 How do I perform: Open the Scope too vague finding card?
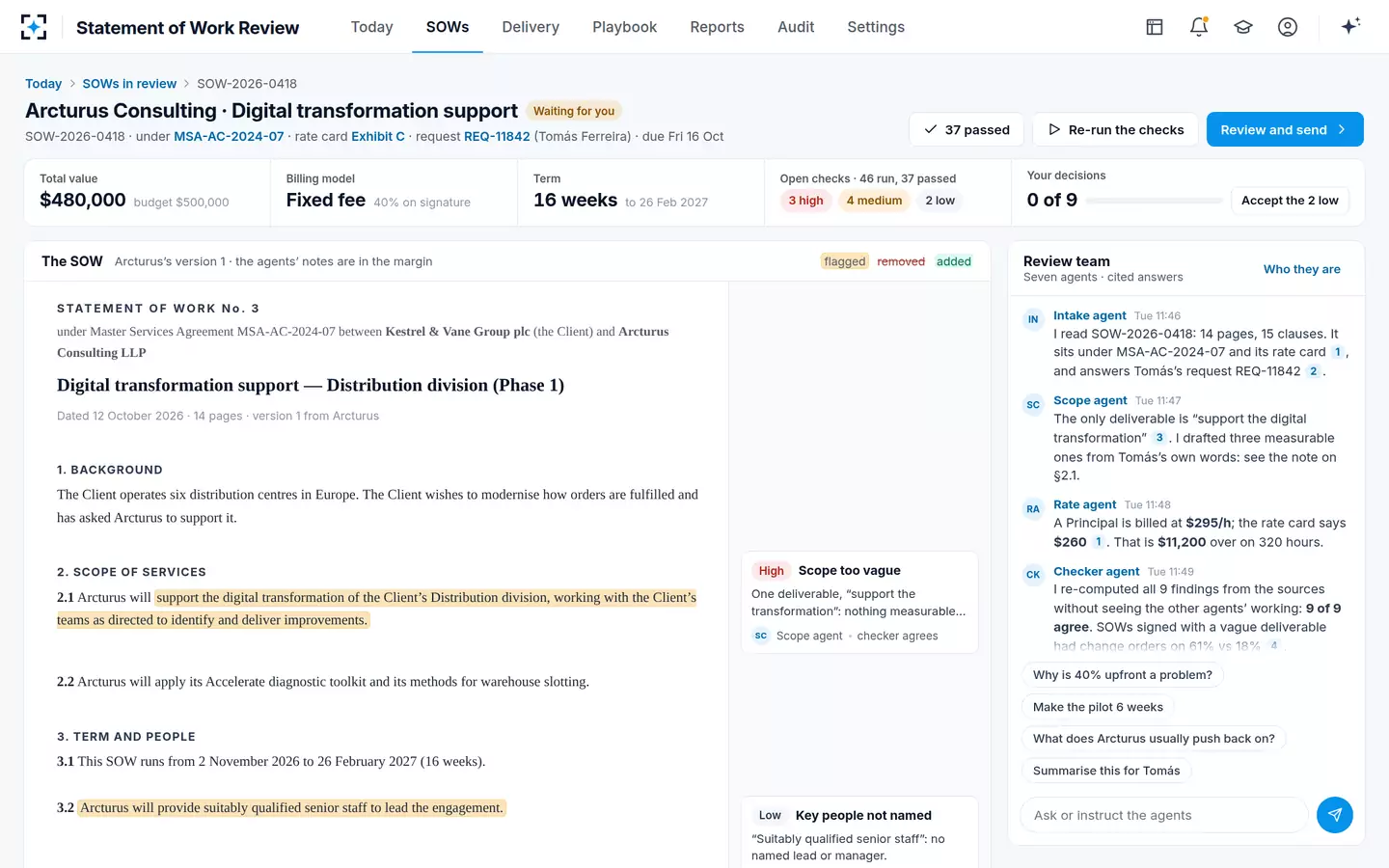tap(859, 602)
